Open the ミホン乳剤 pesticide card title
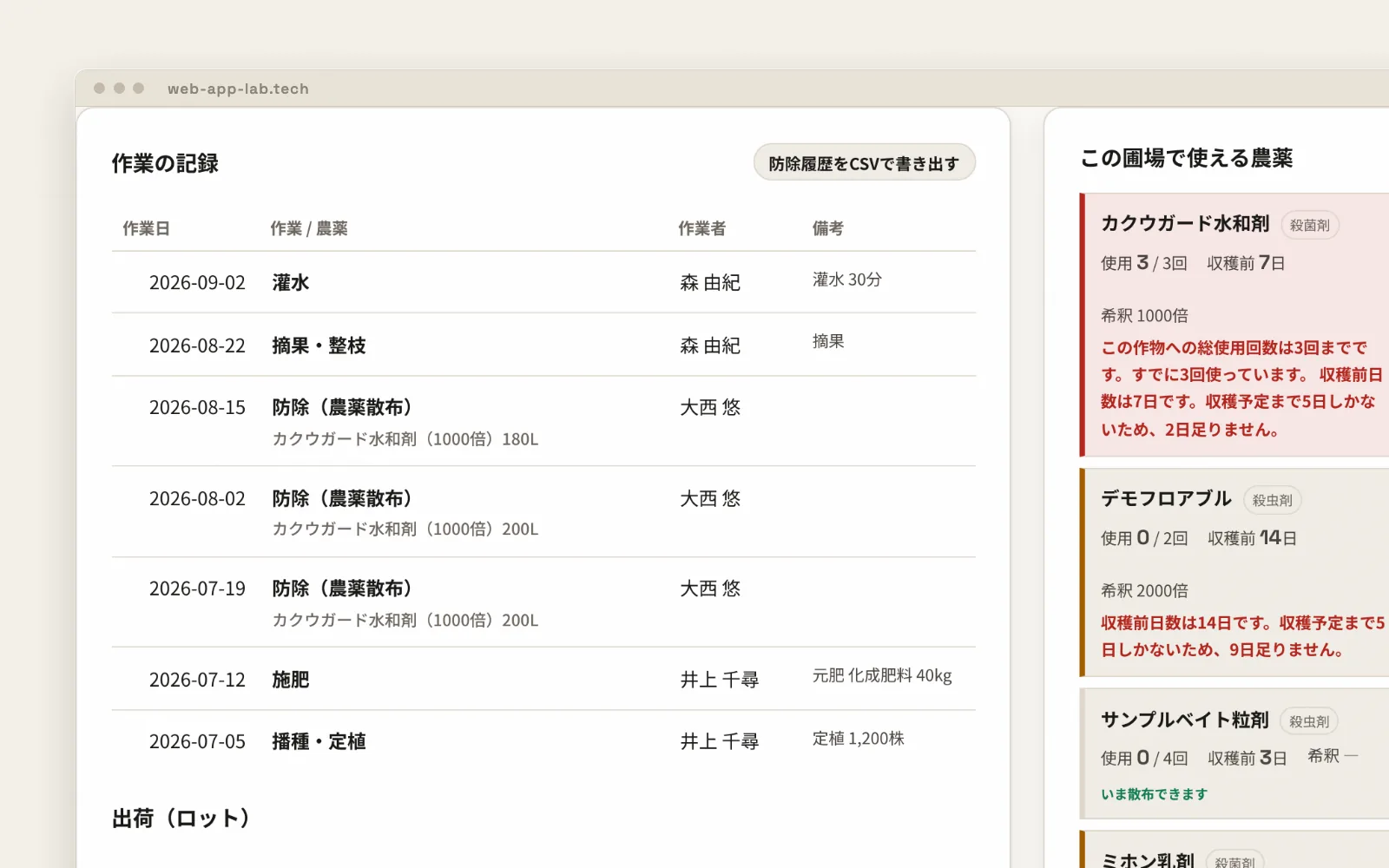1389x868 pixels. [1148, 859]
